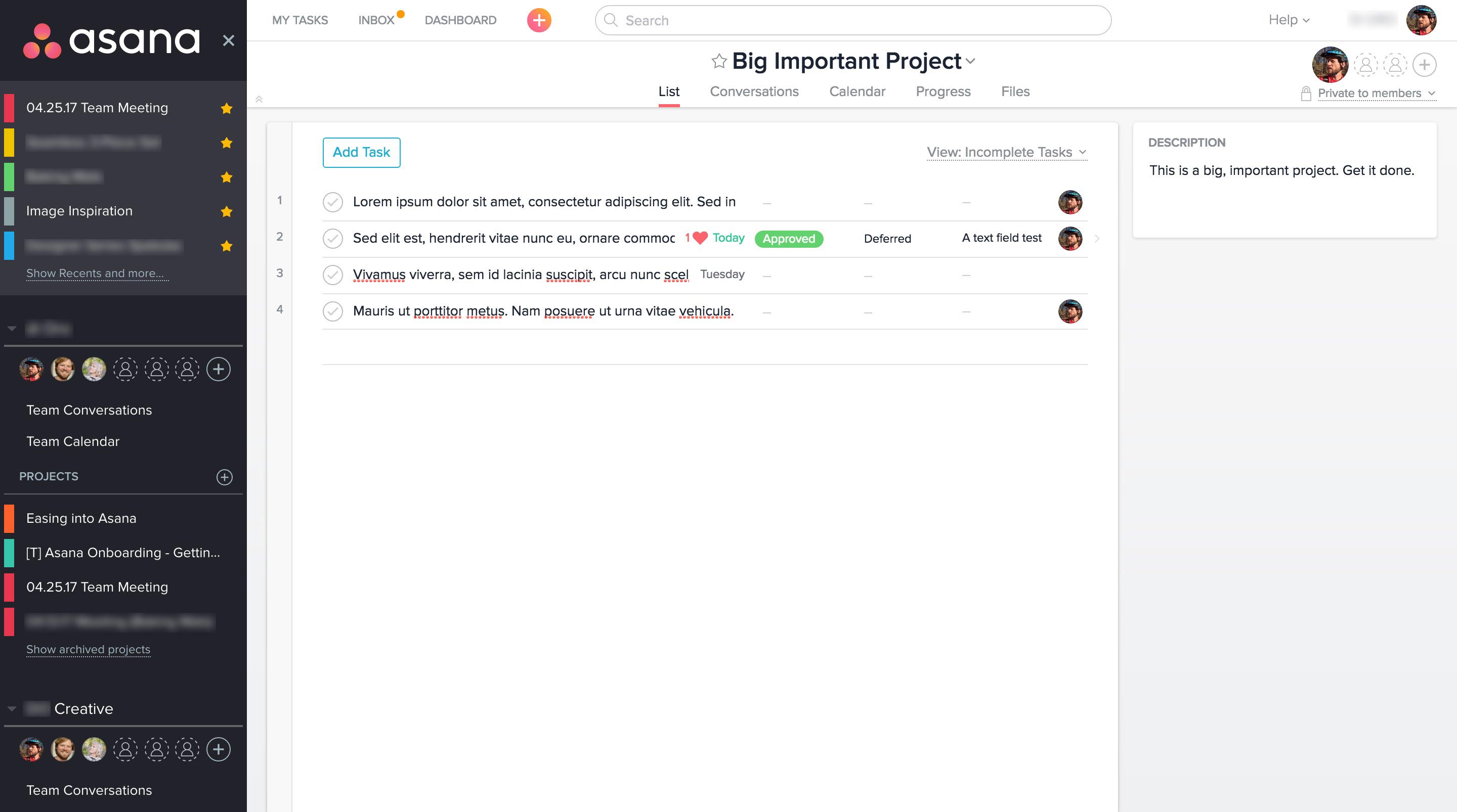Click the plus icon to add project member
This screenshot has width=1457, height=812.
(x=1424, y=64)
